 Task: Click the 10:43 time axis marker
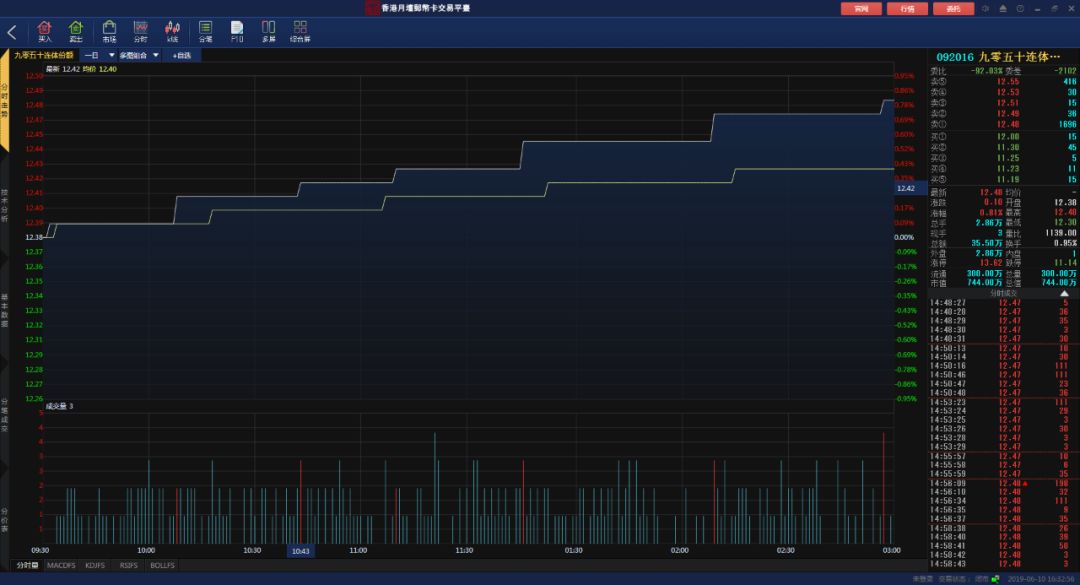[300, 551]
